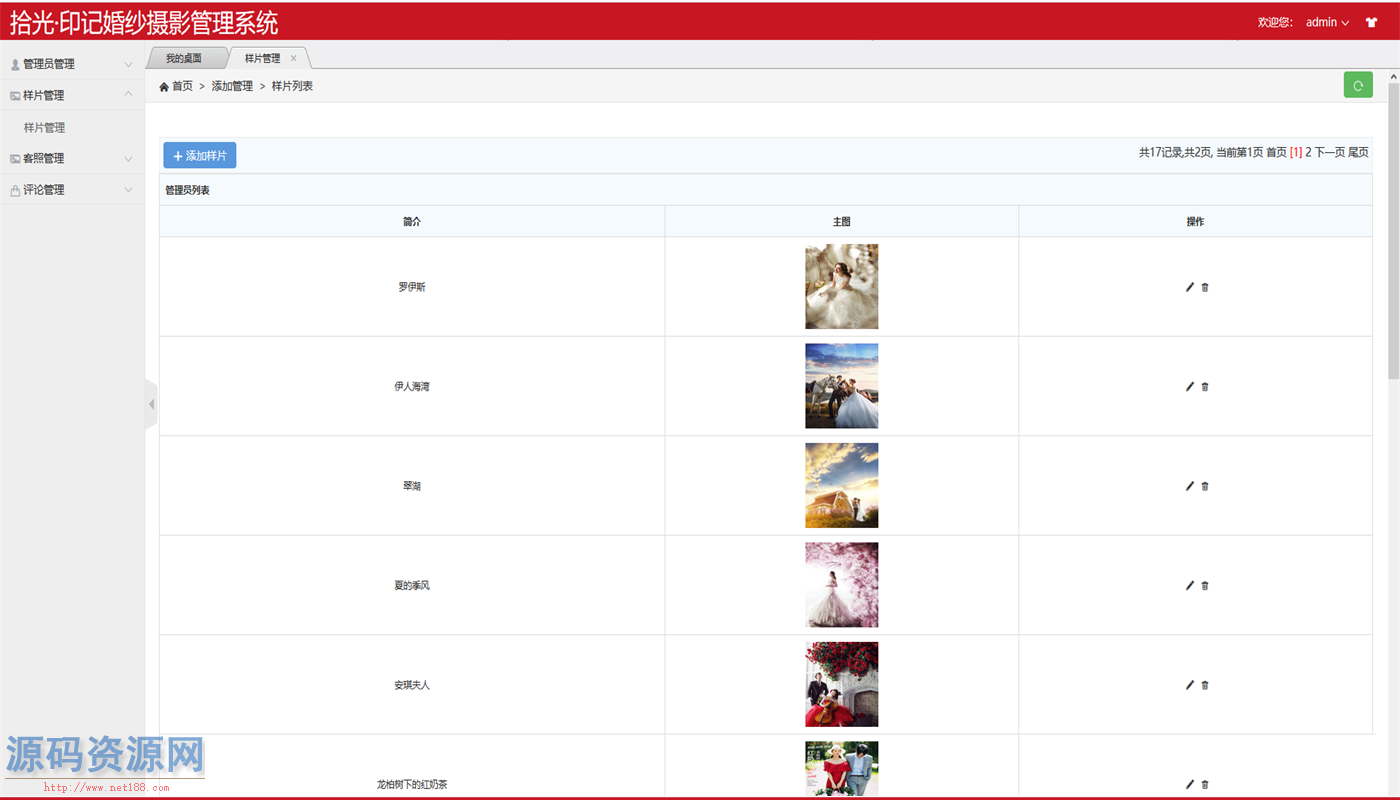
Task: Edit the 伊人海湾 sample entry
Action: (1189, 386)
